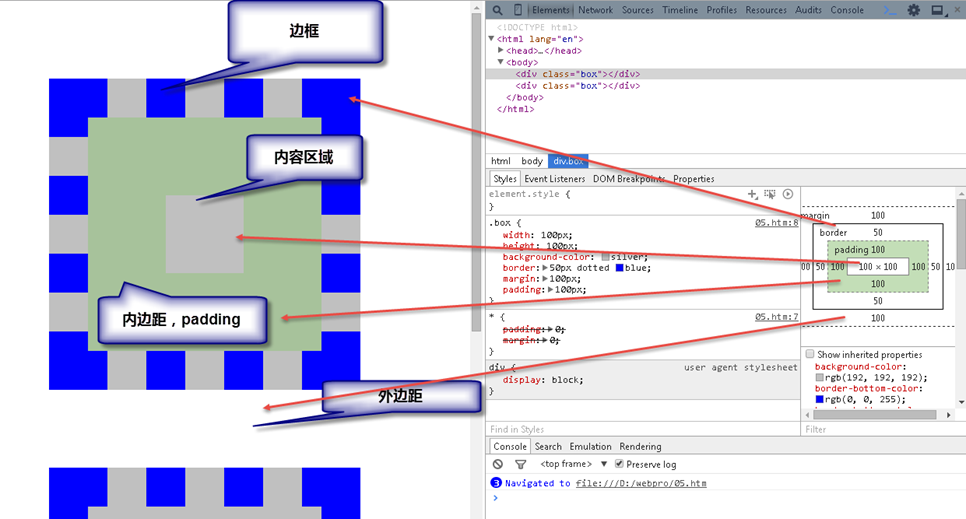Click the body breadcrumb item
Screen dimensions: 966x519
532,161
